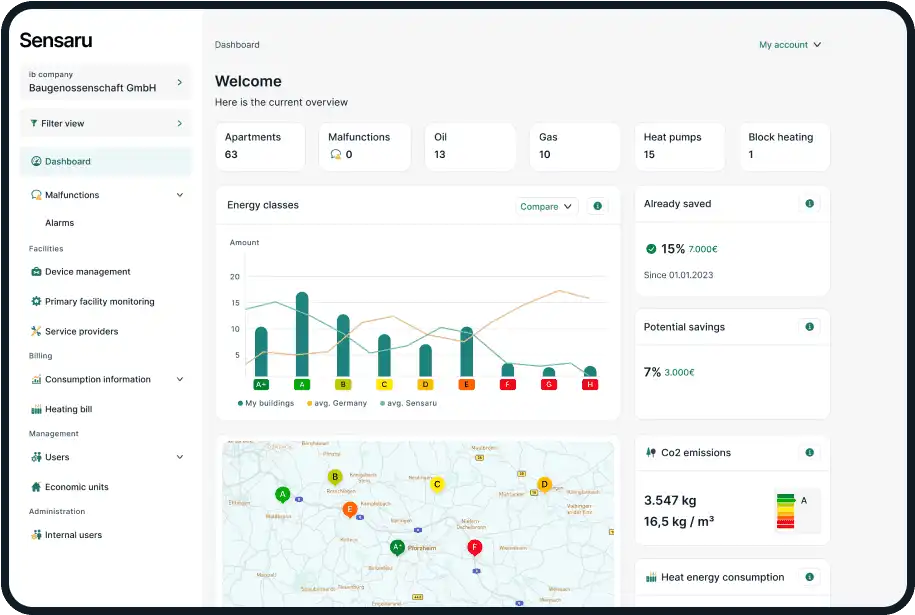Select orange map pin E

[x=350, y=509]
